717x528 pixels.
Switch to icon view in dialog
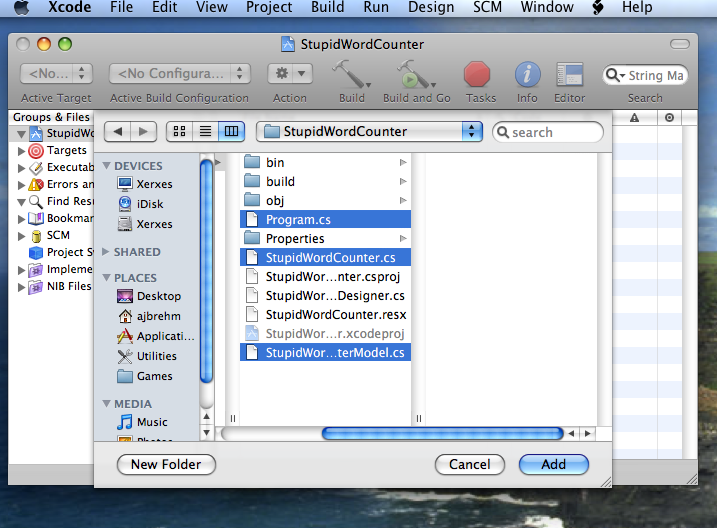[180, 132]
